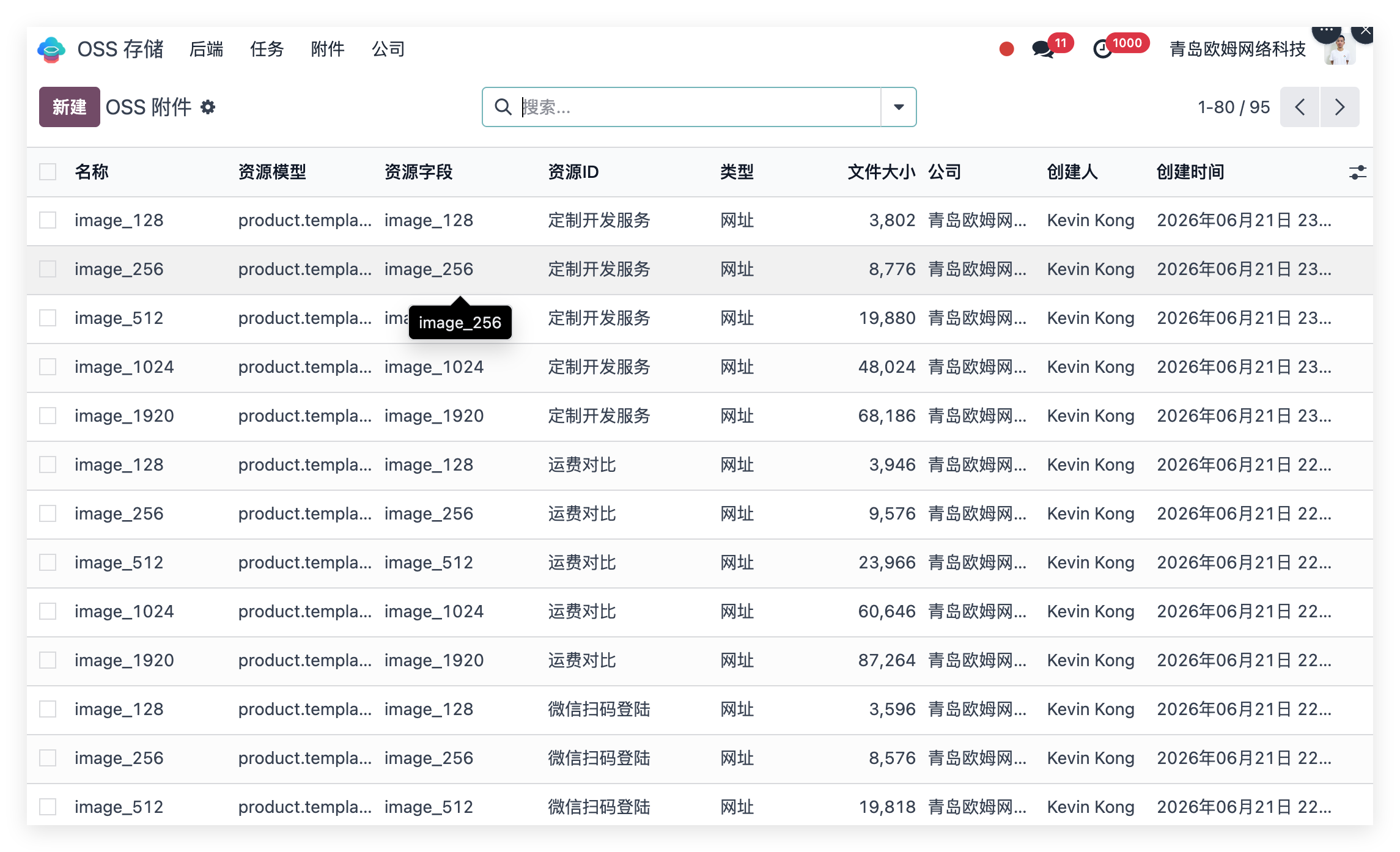Check the image_1024 定制开发服务 row checkbox
Screen dimensions: 1400x852
click(48, 367)
